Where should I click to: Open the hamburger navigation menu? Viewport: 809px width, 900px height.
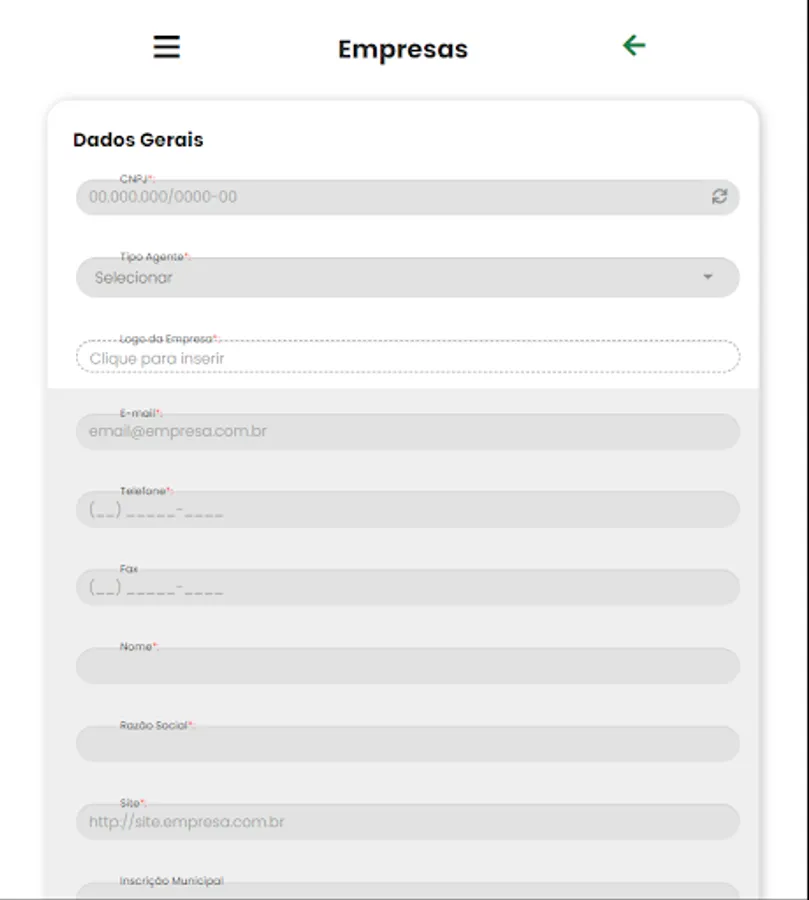[166, 47]
